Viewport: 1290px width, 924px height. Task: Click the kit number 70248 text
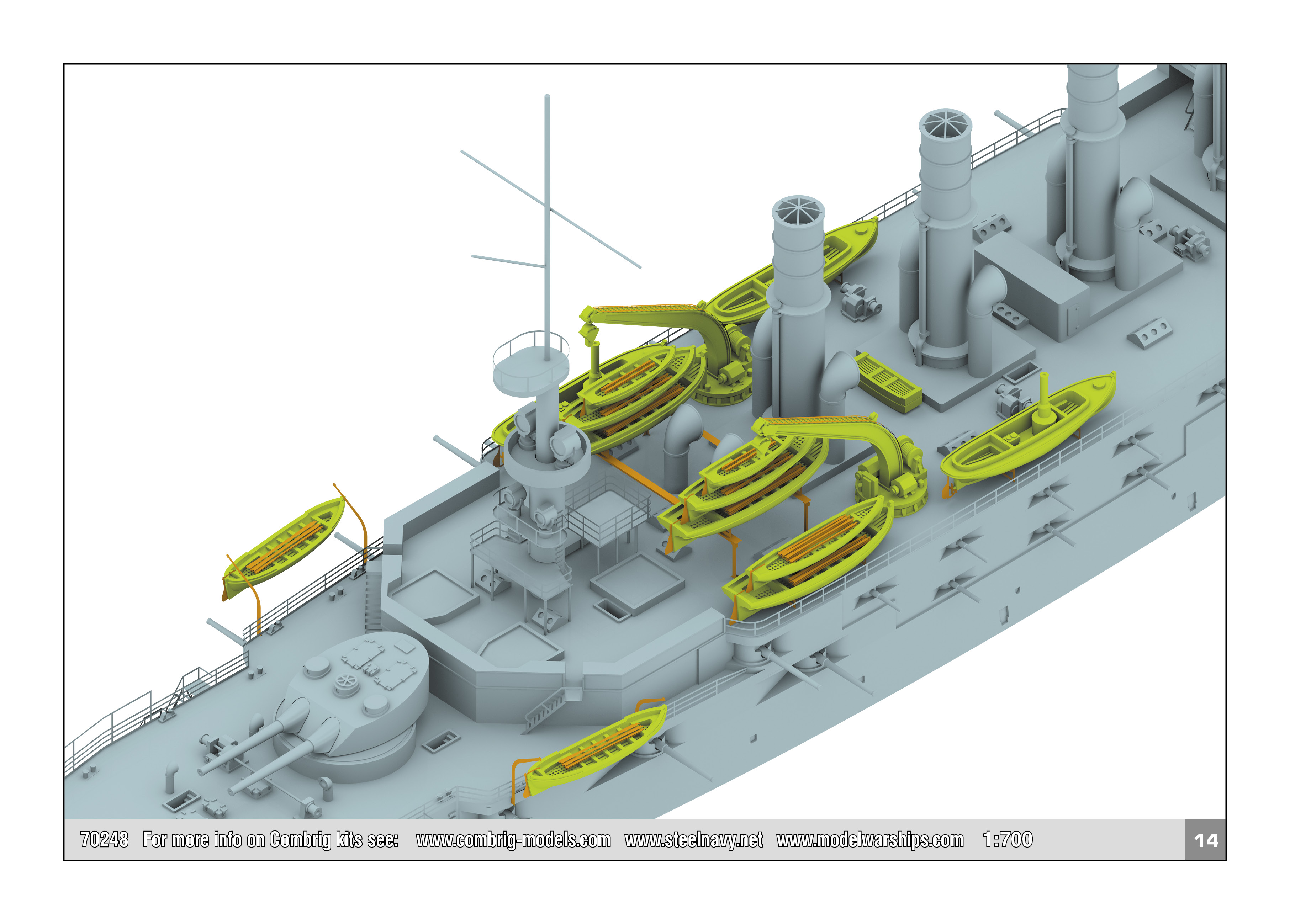pyautogui.click(x=104, y=839)
